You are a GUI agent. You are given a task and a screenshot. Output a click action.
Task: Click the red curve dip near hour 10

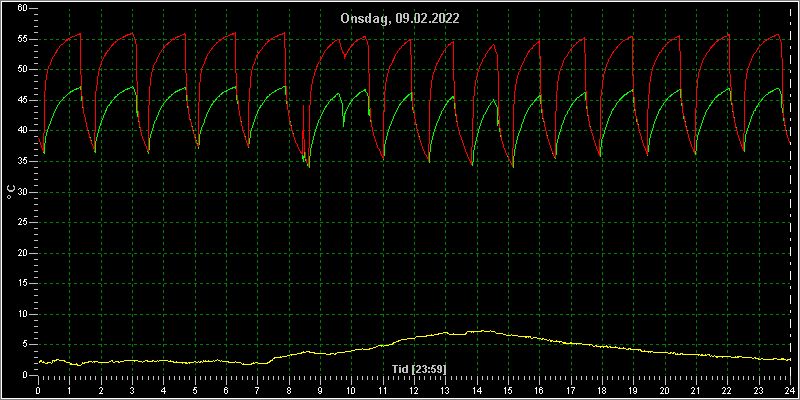[x=344, y=57]
